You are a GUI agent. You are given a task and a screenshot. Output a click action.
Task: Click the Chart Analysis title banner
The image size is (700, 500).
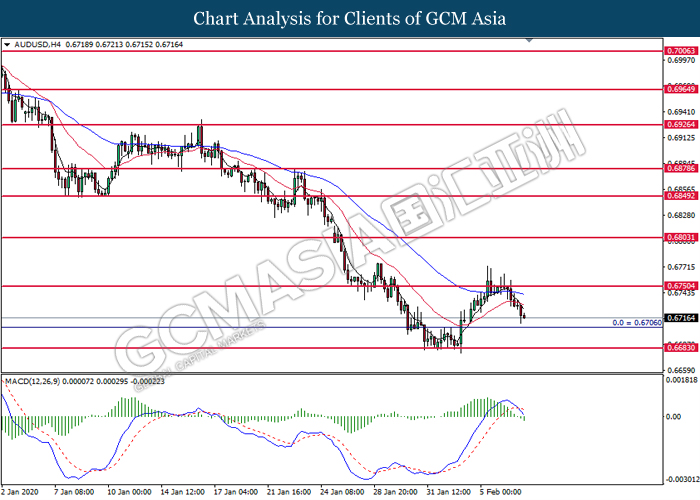pyautogui.click(x=349, y=18)
